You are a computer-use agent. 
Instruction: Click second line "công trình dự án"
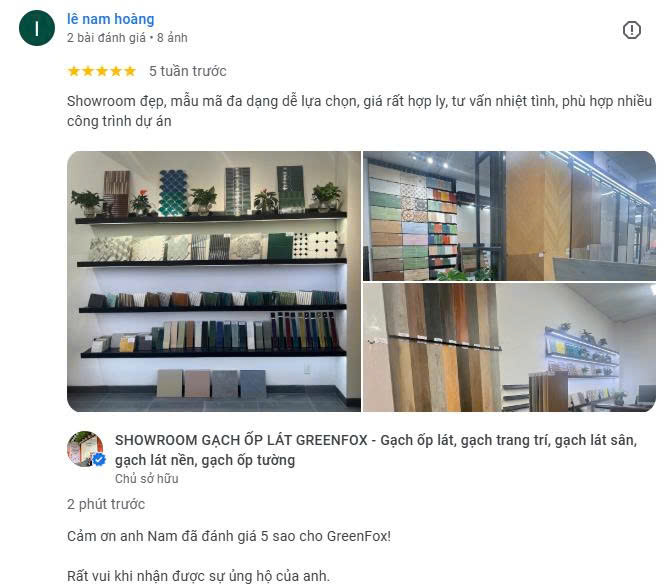tap(119, 121)
